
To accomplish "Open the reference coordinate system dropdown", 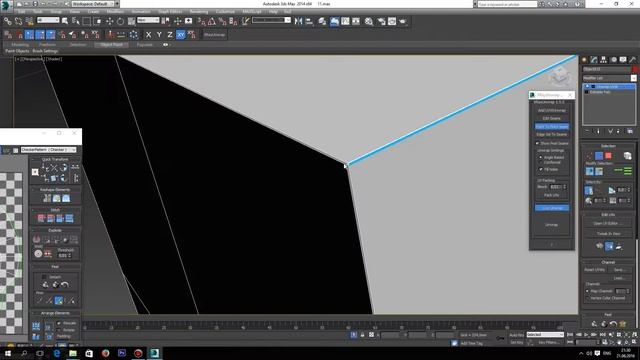I will [x=148, y=20].
